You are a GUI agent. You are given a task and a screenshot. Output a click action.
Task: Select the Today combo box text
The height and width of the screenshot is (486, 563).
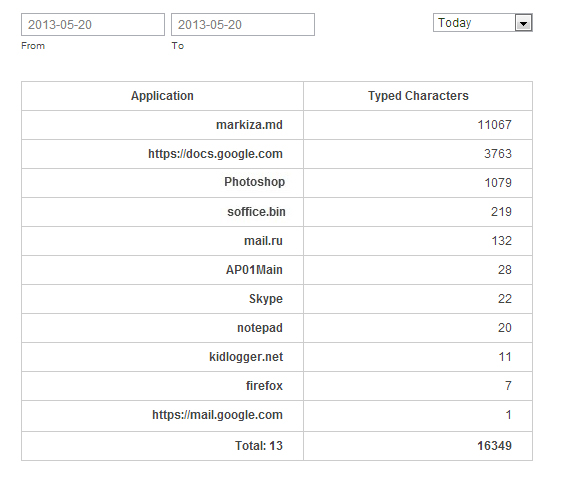pyautogui.click(x=454, y=23)
